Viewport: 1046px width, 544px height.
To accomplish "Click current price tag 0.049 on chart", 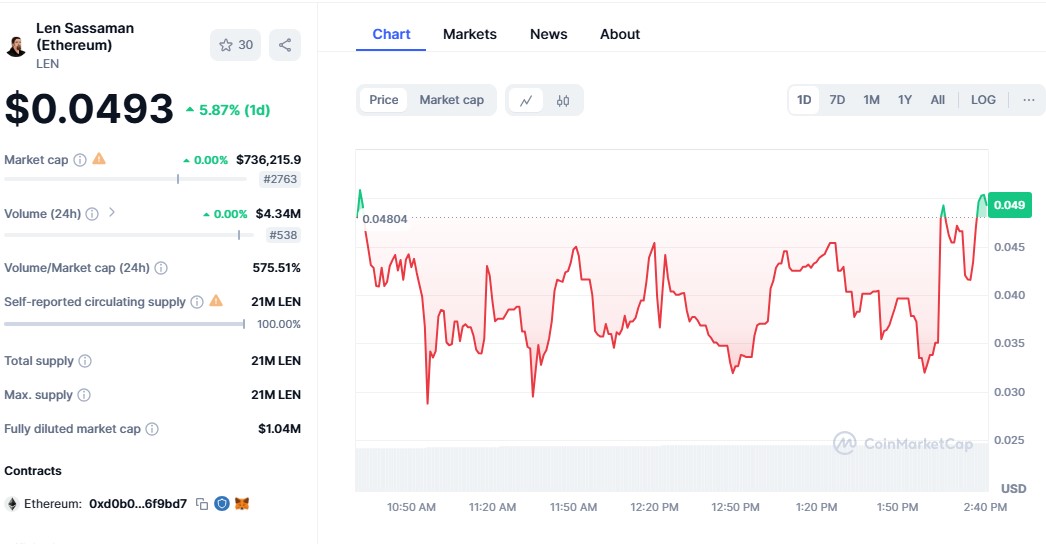I will coord(1009,205).
